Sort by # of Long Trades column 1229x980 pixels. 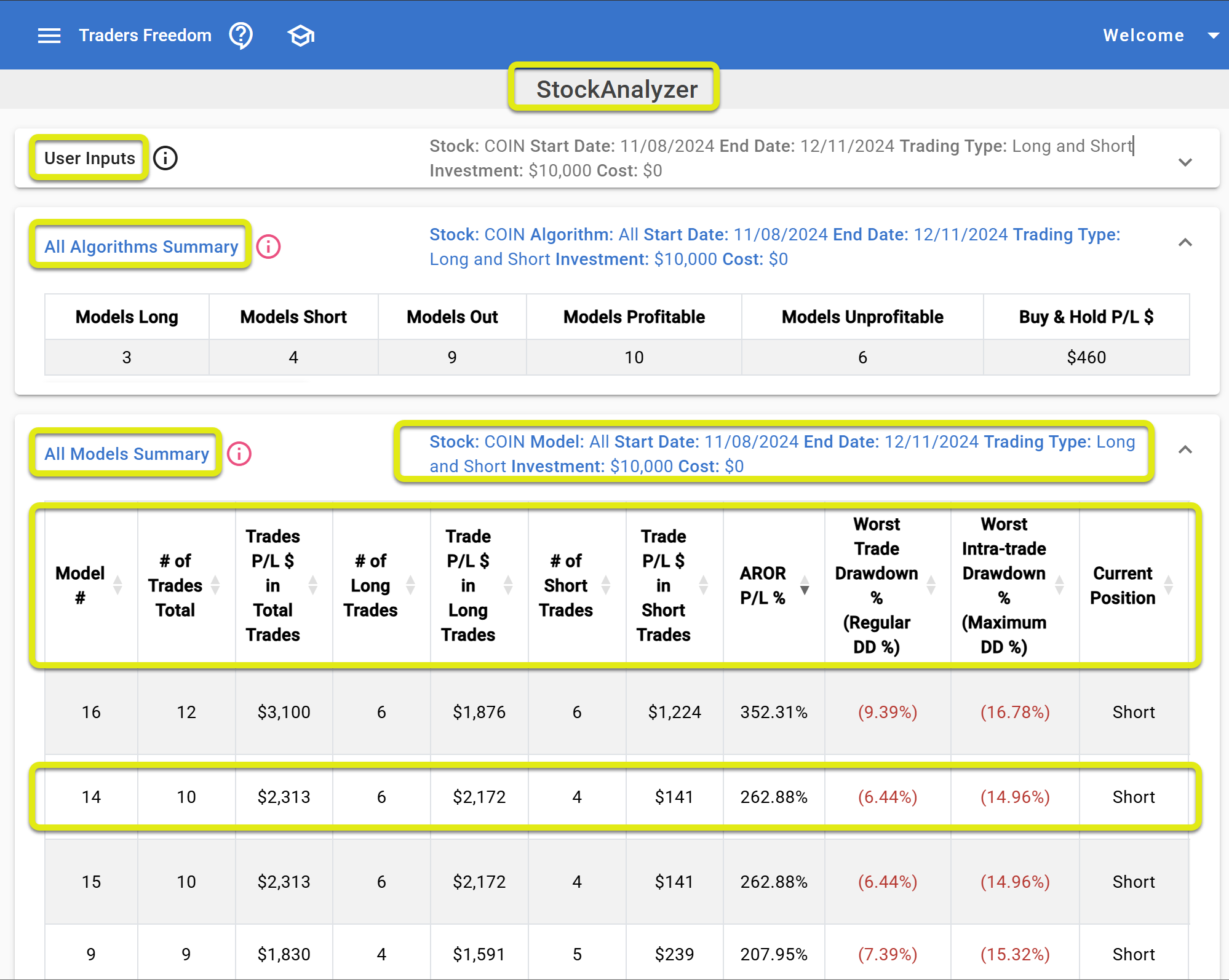coord(411,585)
